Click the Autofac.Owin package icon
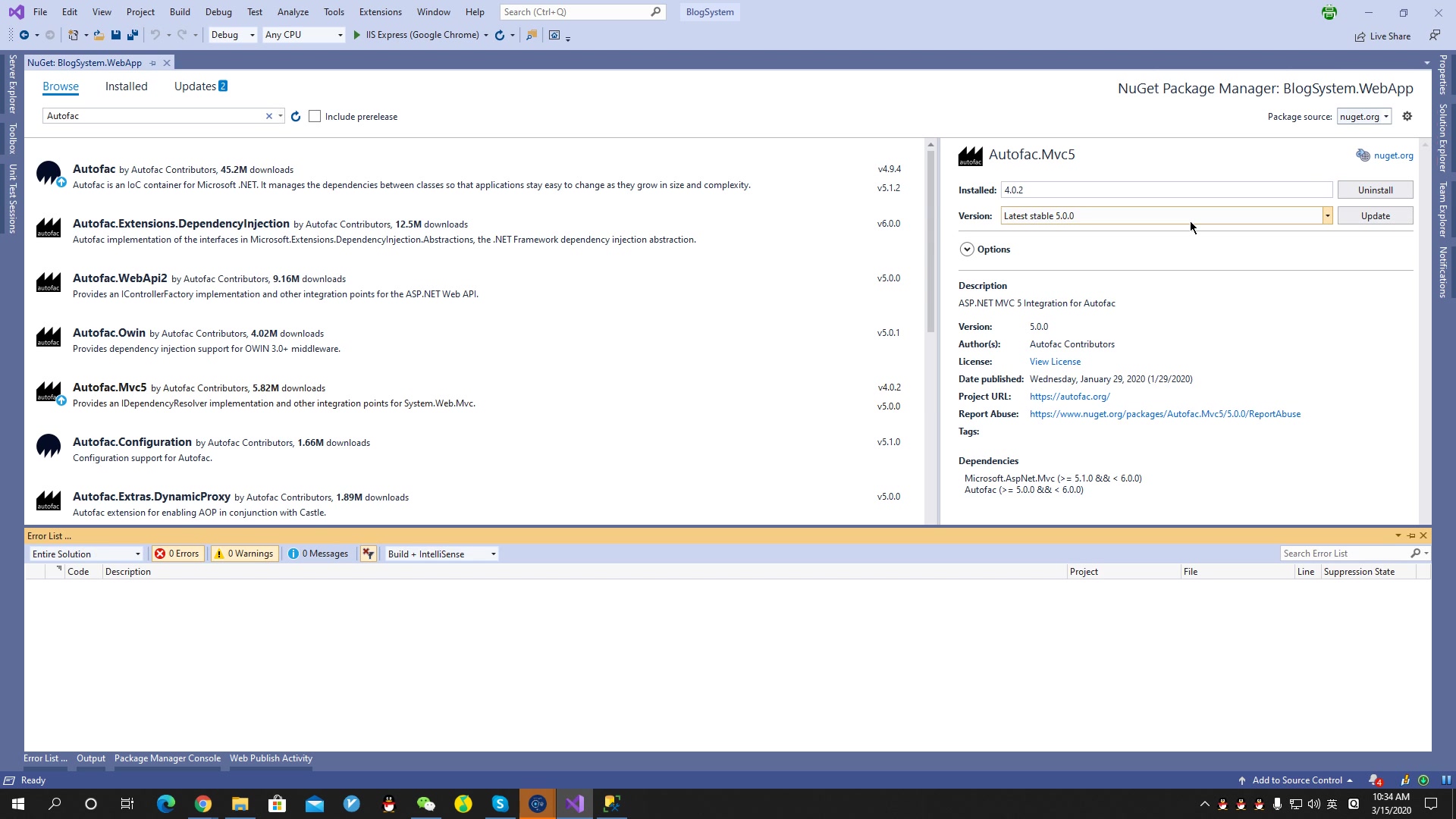The height and width of the screenshot is (819, 1456). pos(49,337)
